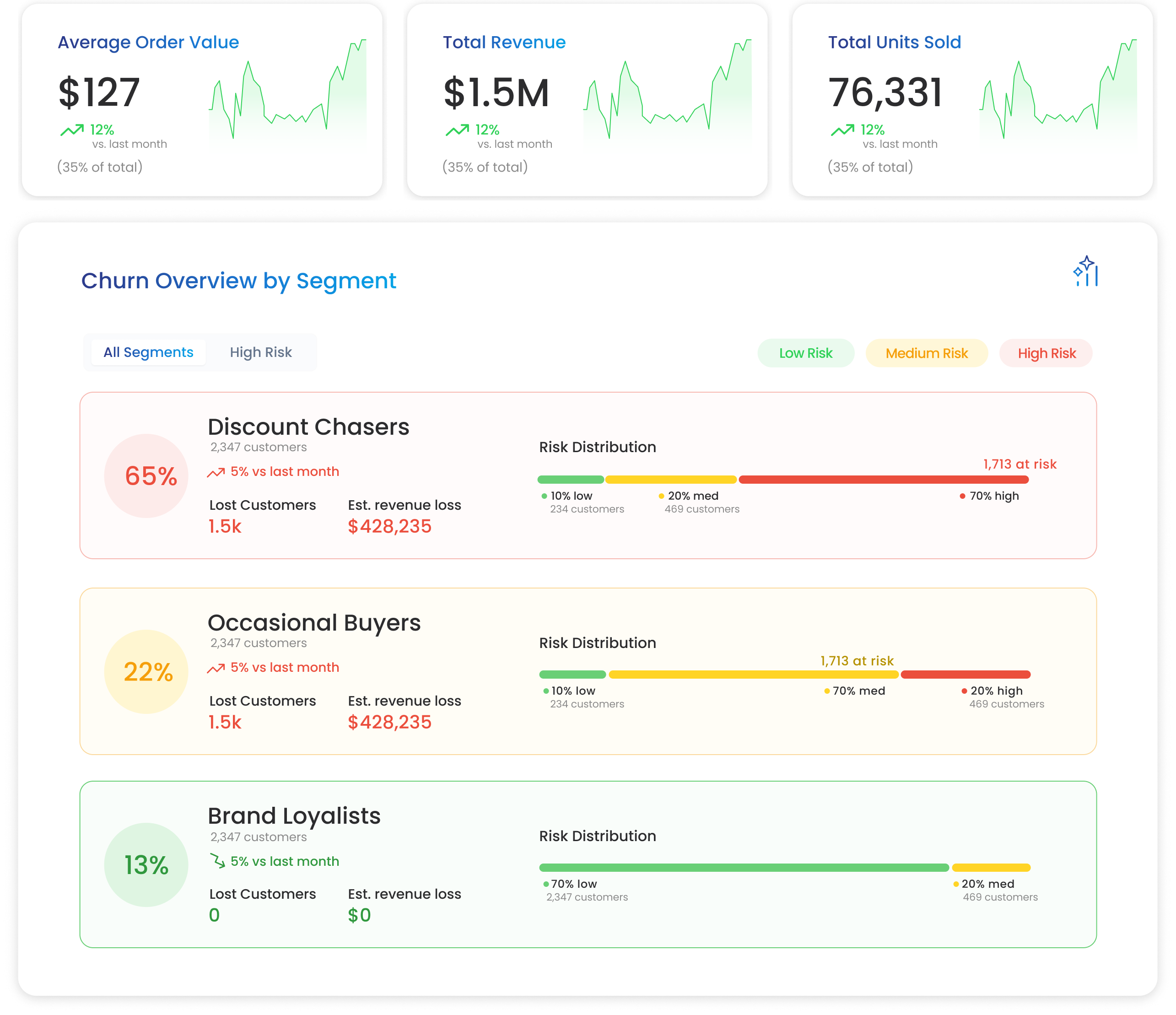This screenshot has width=1176, height=1015.
Task: Click the '20% med' legend in Brand Loyalists
Action: click(983, 884)
